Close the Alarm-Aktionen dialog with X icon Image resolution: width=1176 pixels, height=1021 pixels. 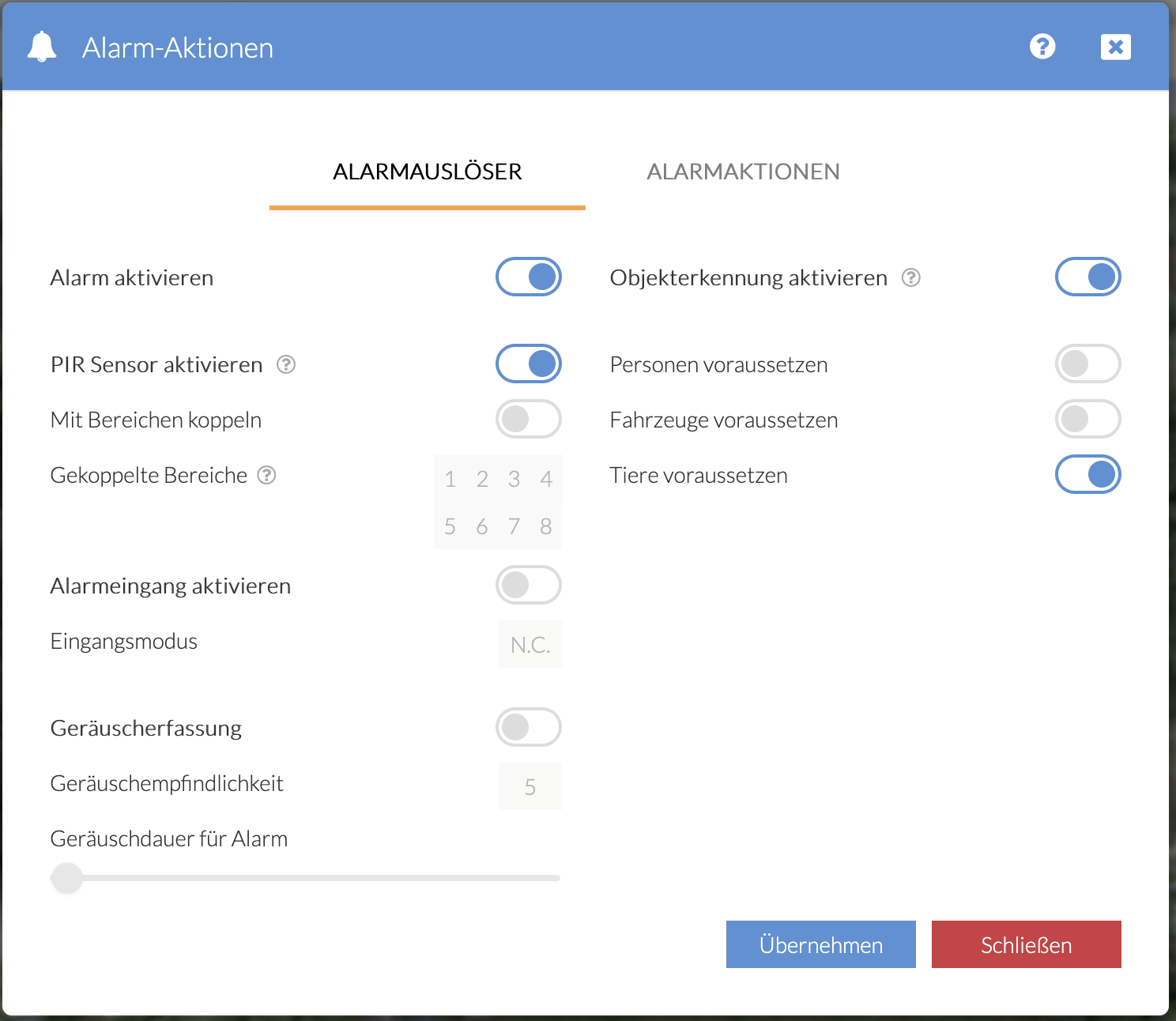[1115, 47]
